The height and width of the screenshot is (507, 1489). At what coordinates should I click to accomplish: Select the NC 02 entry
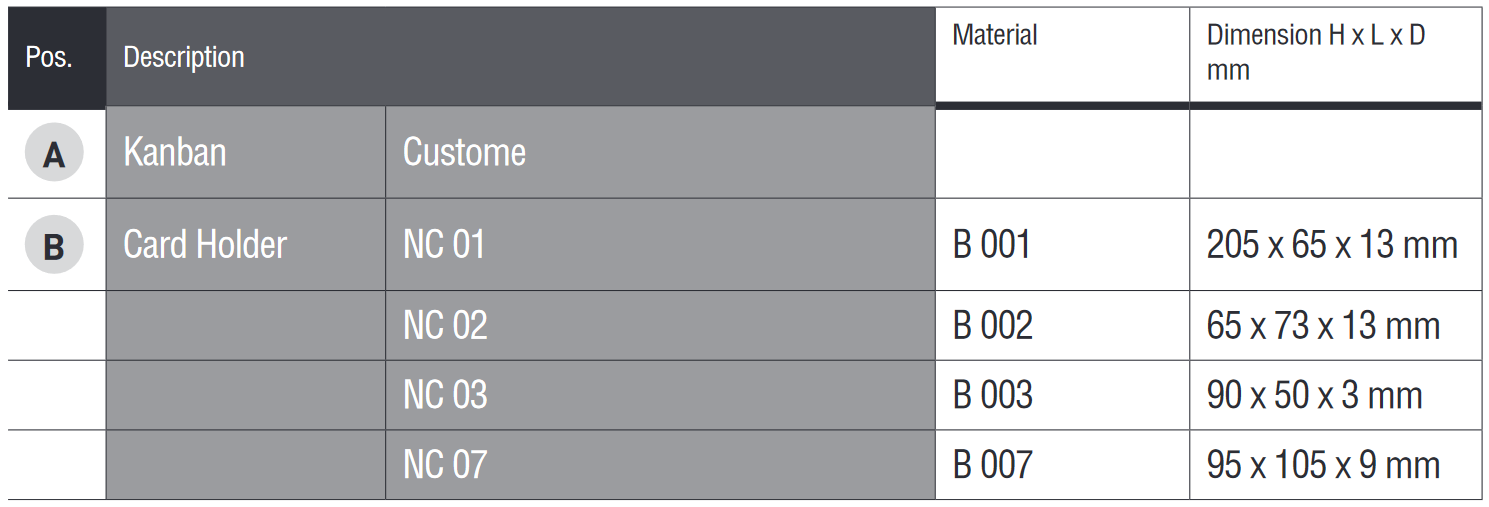[445, 326]
